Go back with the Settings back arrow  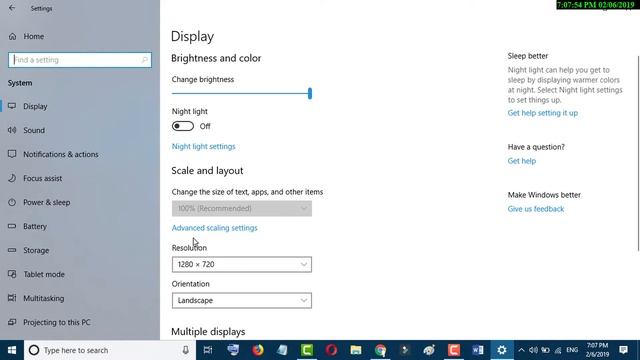point(12,8)
